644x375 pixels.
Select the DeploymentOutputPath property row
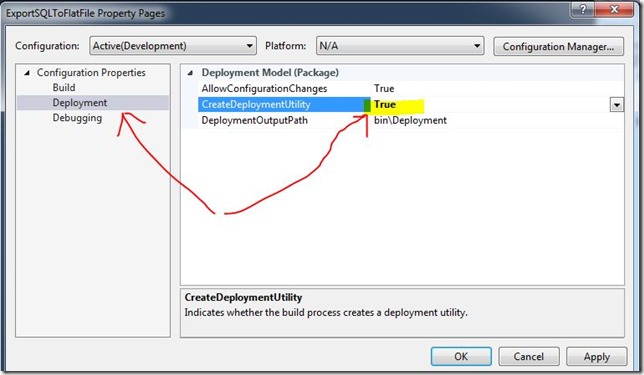pos(411,120)
